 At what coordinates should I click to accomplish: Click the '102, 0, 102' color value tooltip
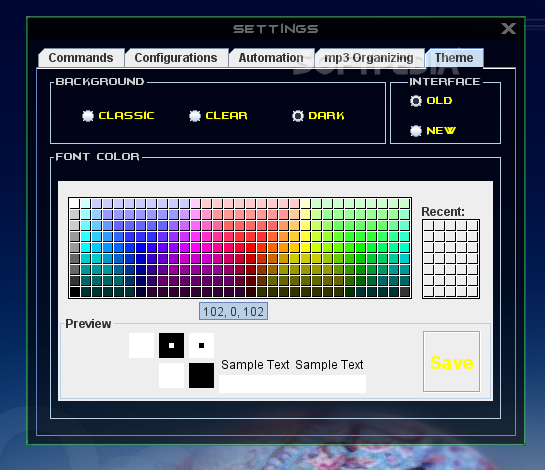pos(233,311)
